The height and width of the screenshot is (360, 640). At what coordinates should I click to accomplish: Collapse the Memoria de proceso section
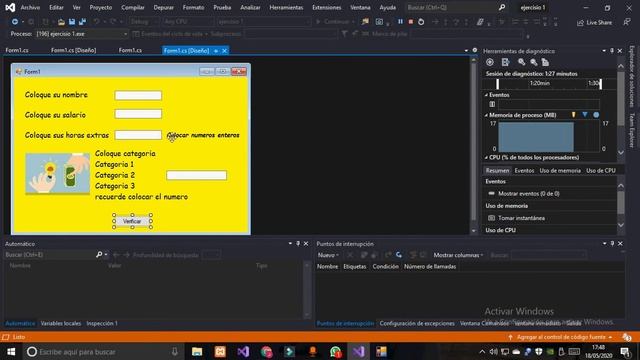point(486,115)
